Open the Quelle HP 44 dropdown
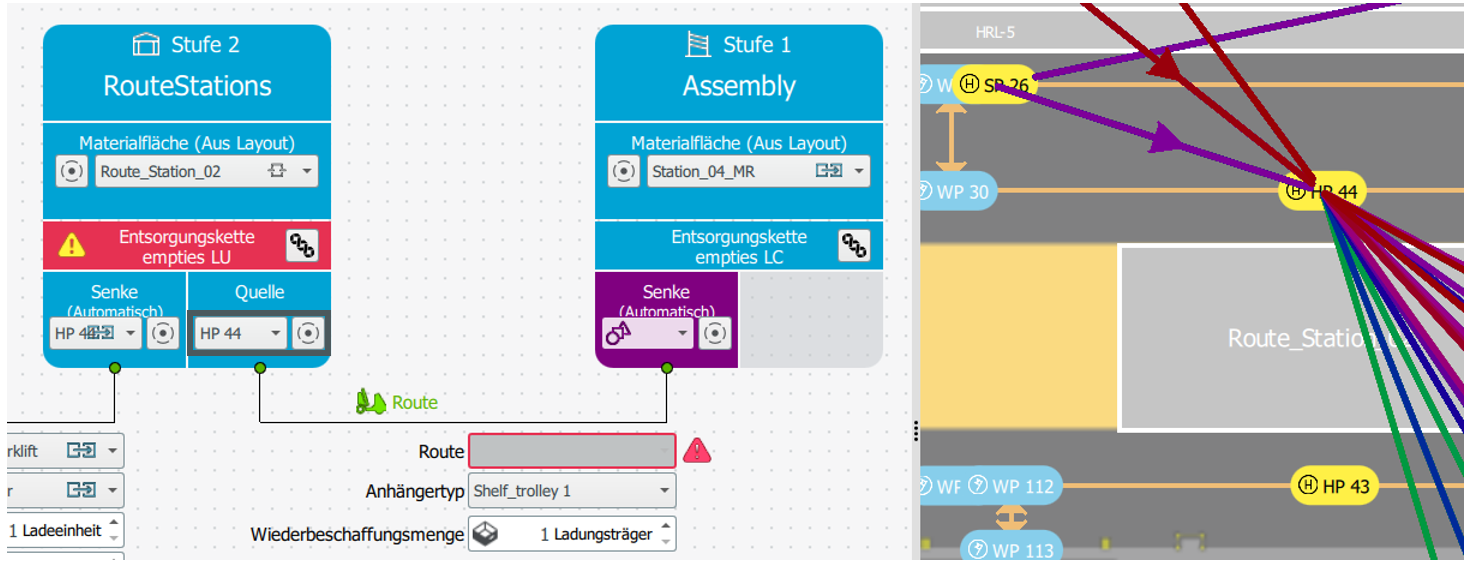The image size is (1467, 563). 240,333
